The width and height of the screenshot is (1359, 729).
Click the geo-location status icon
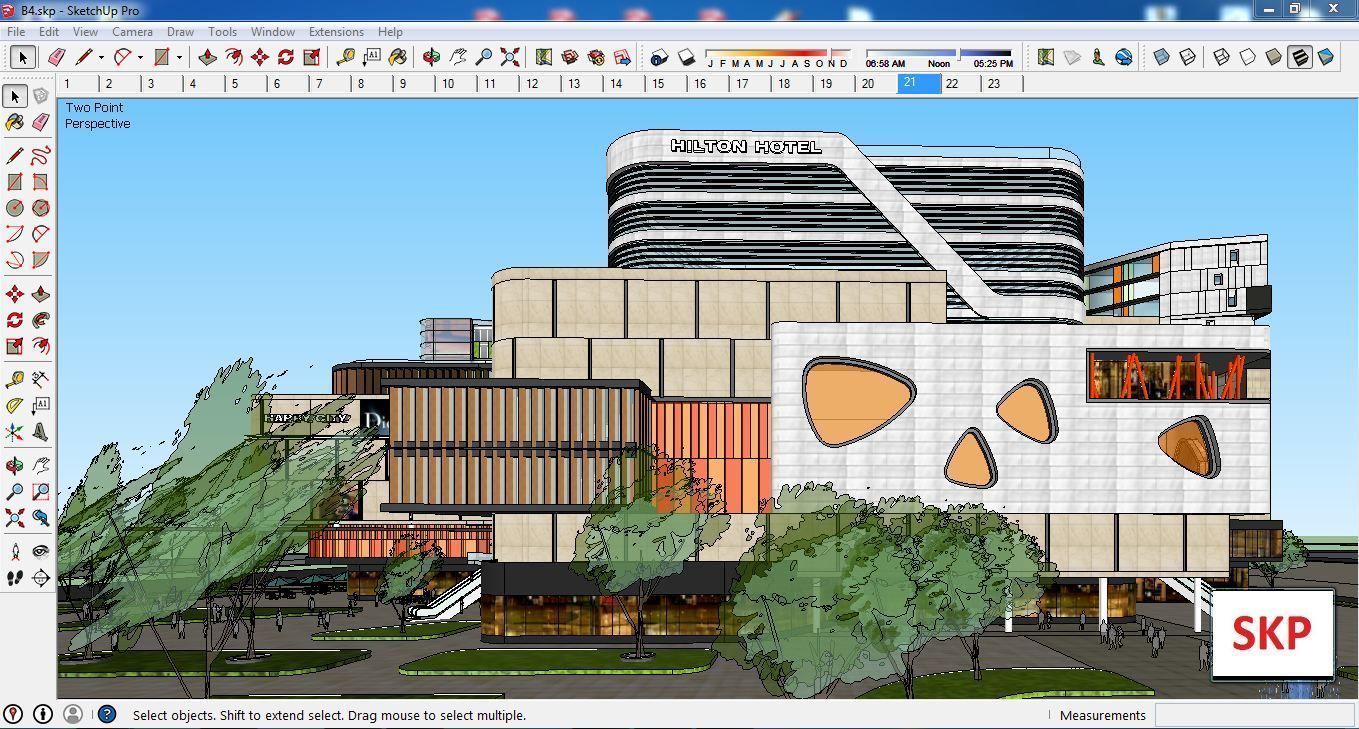(x=13, y=714)
